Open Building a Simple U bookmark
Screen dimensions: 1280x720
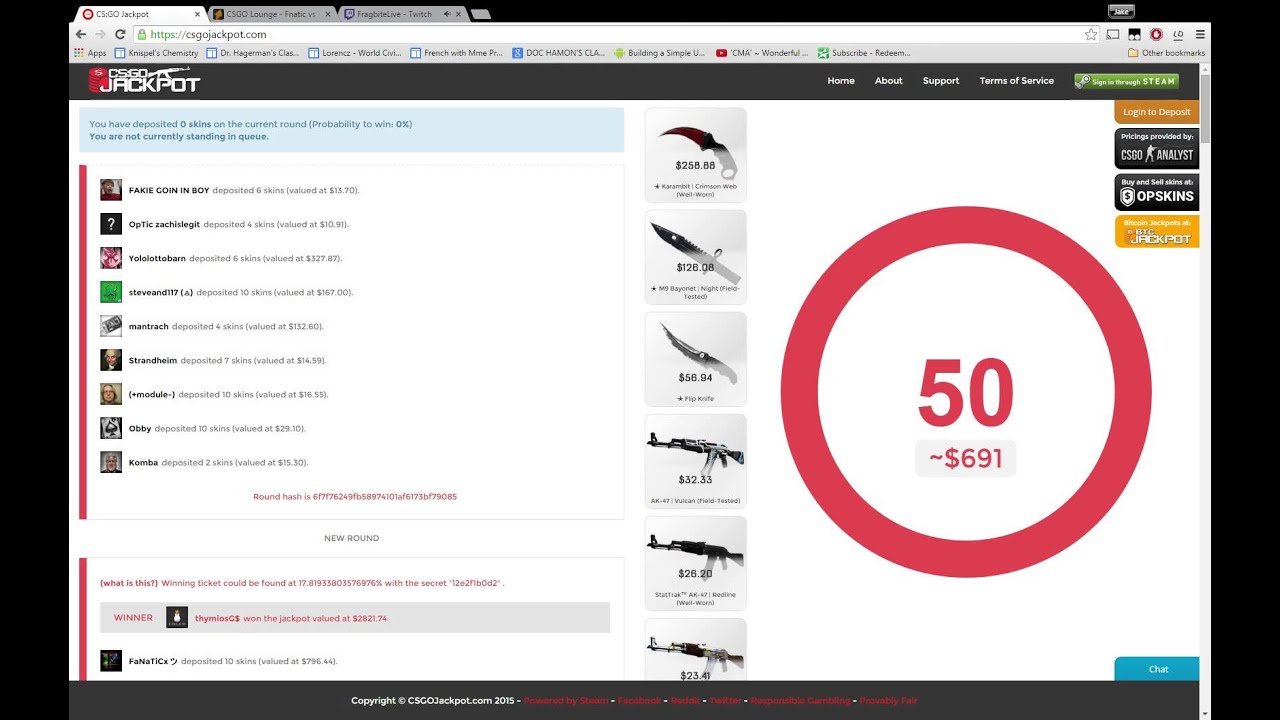(660, 53)
